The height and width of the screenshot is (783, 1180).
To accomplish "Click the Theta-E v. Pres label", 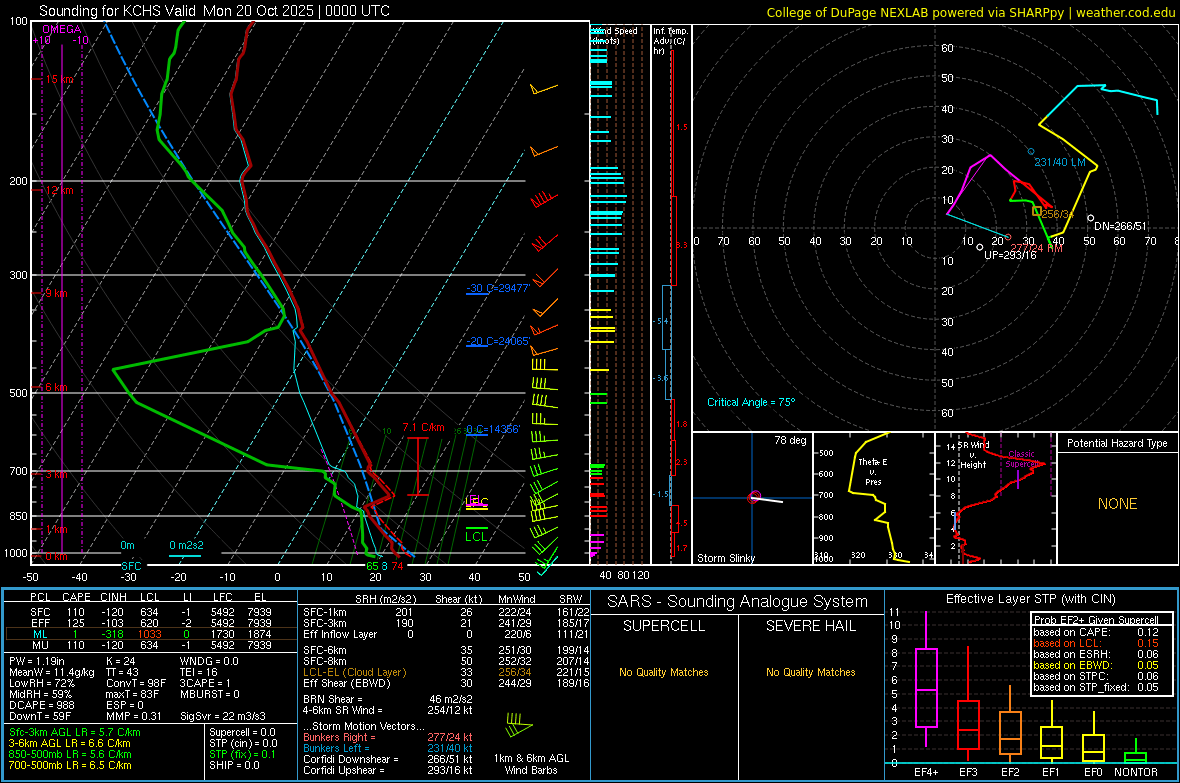I will pyautogui.click(x=873, y=471).
